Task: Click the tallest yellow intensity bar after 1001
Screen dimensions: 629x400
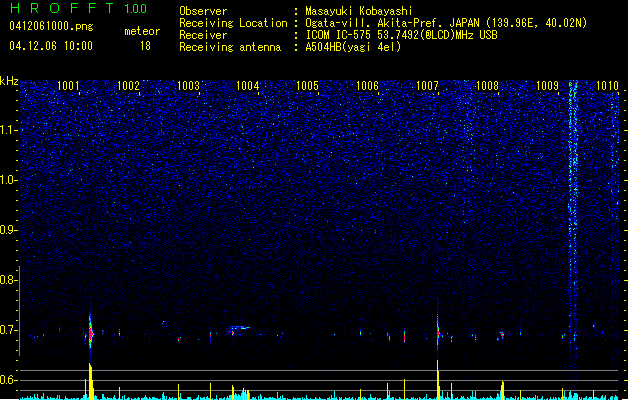Action: (x=91, y=381)
